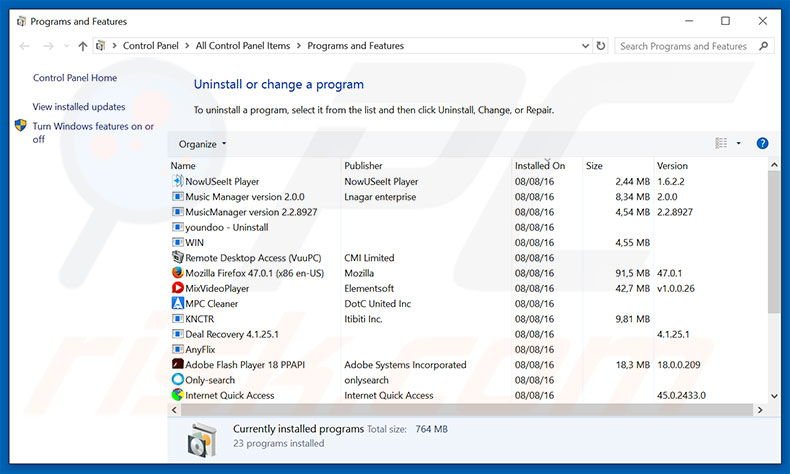Click the Windows features shield icon

21,125
